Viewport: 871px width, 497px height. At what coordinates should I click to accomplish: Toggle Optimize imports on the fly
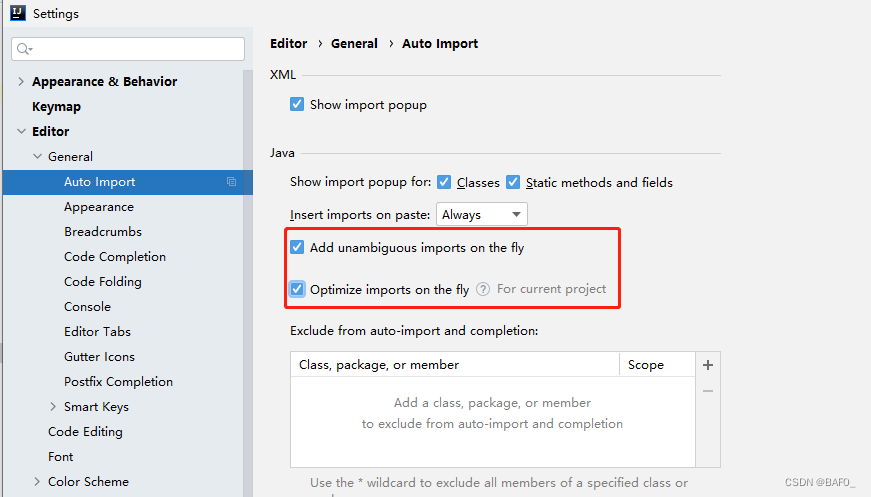[x=297, y=289]
